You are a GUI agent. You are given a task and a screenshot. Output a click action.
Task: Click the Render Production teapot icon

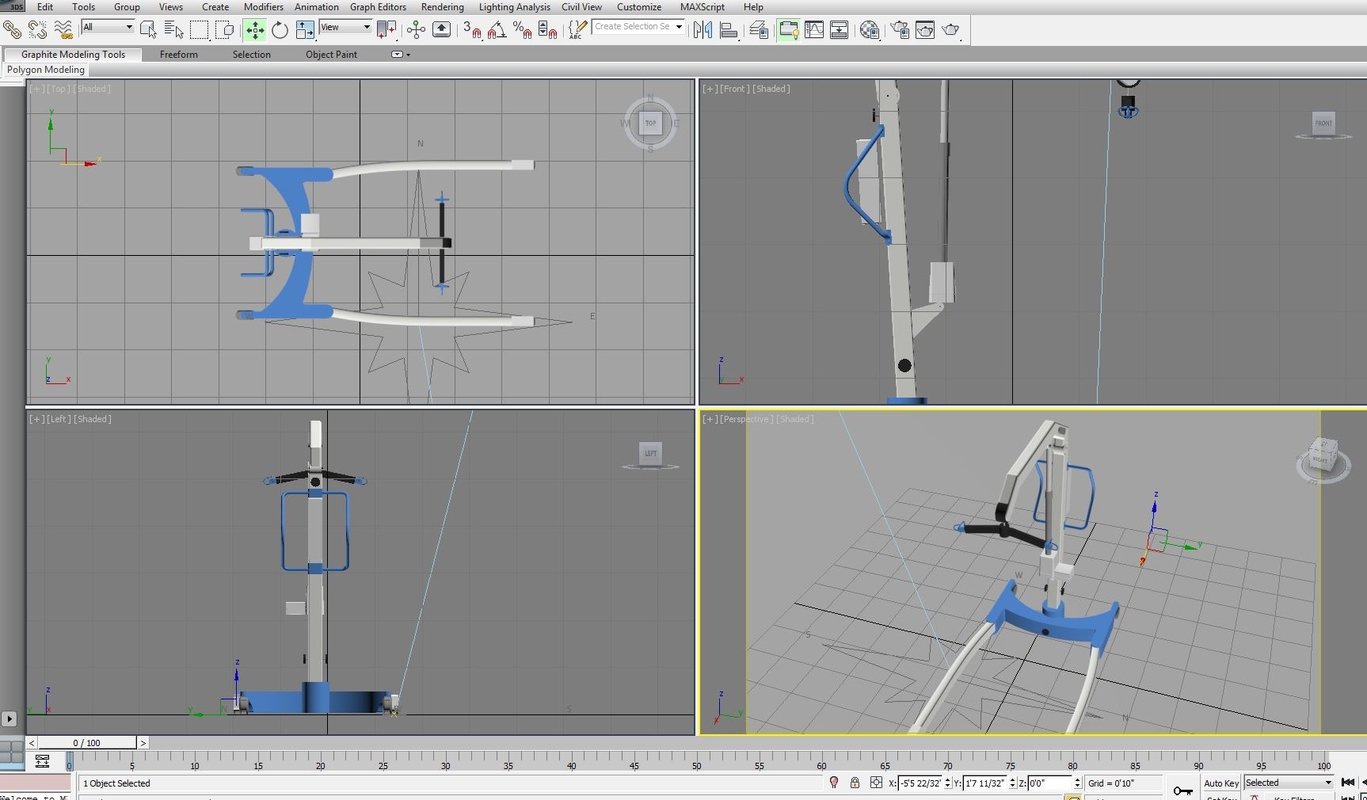click(x=950, y=29)
